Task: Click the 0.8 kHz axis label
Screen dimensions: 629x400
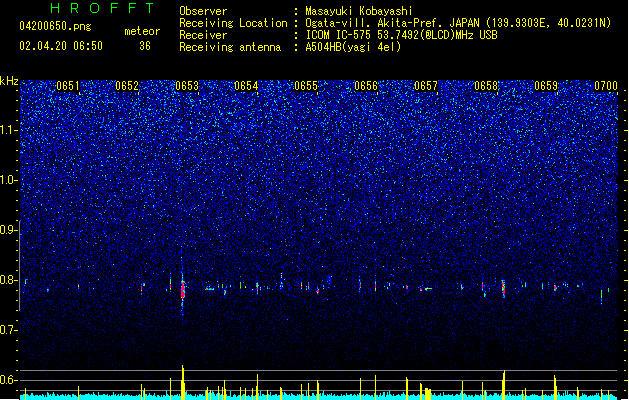Action: [x=9, y=280]
